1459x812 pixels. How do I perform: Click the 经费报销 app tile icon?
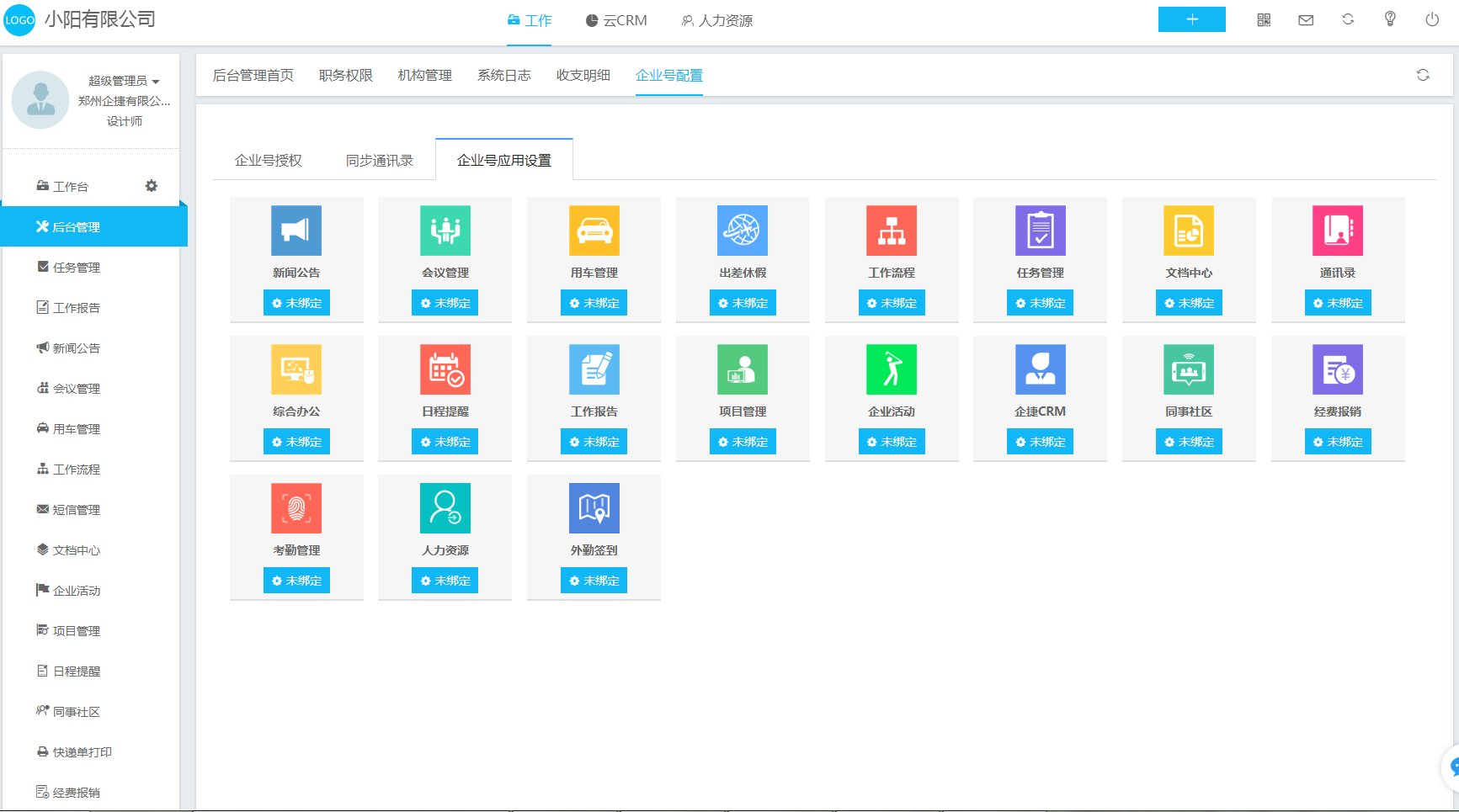(1338, 369)
